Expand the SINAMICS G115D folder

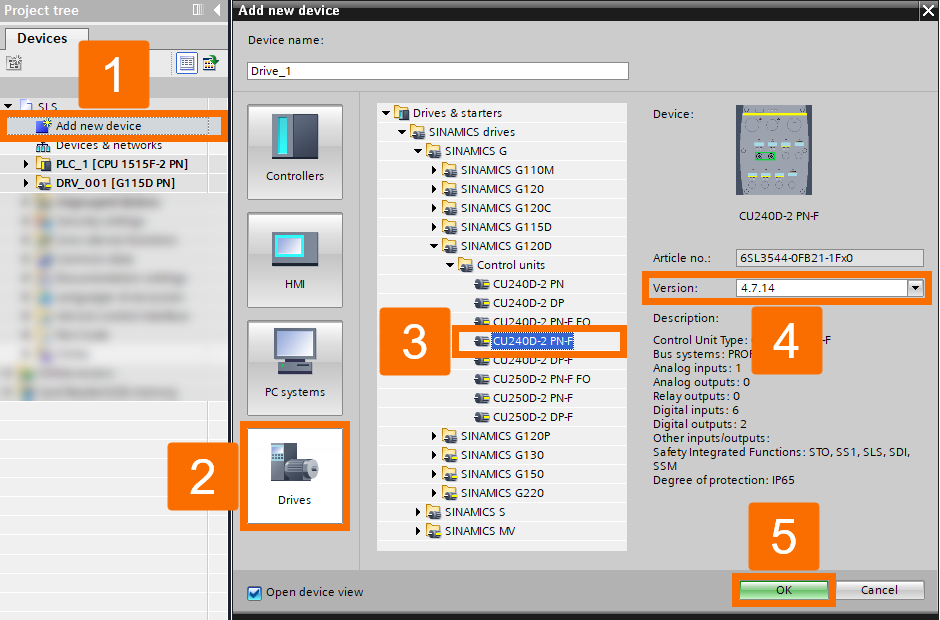click(434, 227)
